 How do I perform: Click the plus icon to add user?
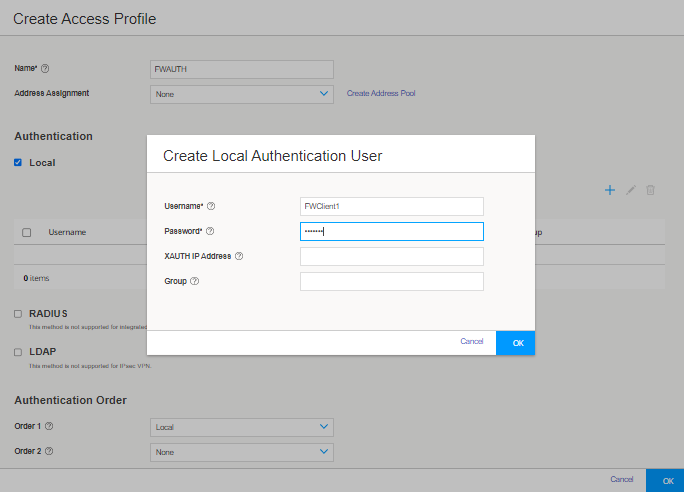pos(610,190)
